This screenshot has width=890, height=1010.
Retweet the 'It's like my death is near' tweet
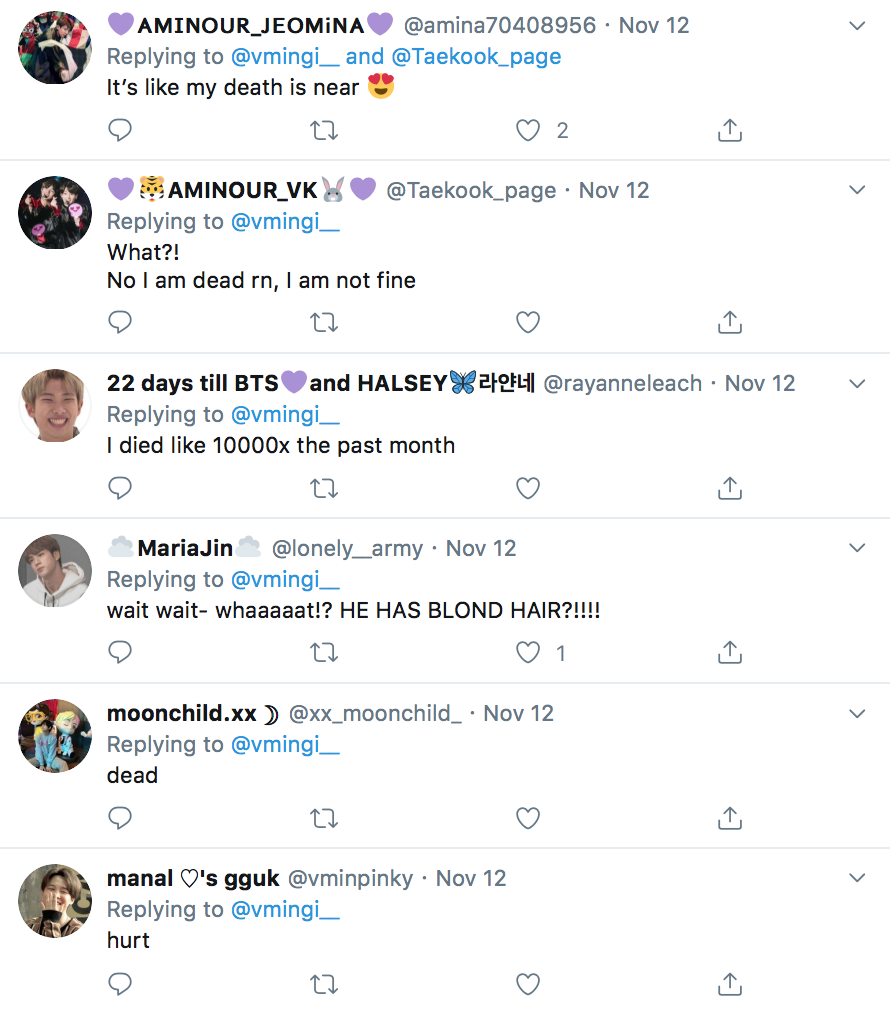point(324,131)
